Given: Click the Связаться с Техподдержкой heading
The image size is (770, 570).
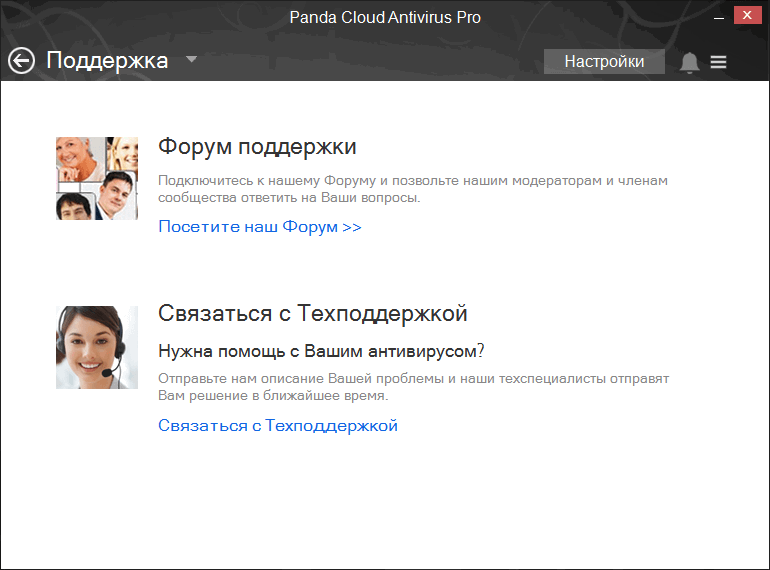Looking at the screenshot, I should pyautogui.click(x=313, y=313).
